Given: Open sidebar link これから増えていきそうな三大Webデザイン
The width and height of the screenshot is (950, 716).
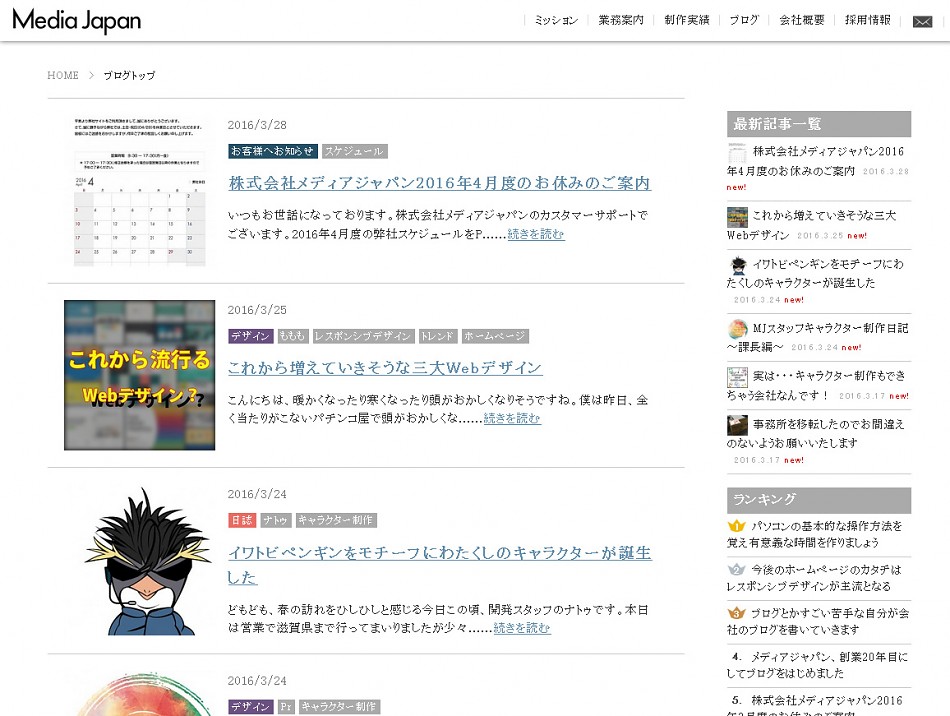Looking at the screenshot, I should point(812,225).
